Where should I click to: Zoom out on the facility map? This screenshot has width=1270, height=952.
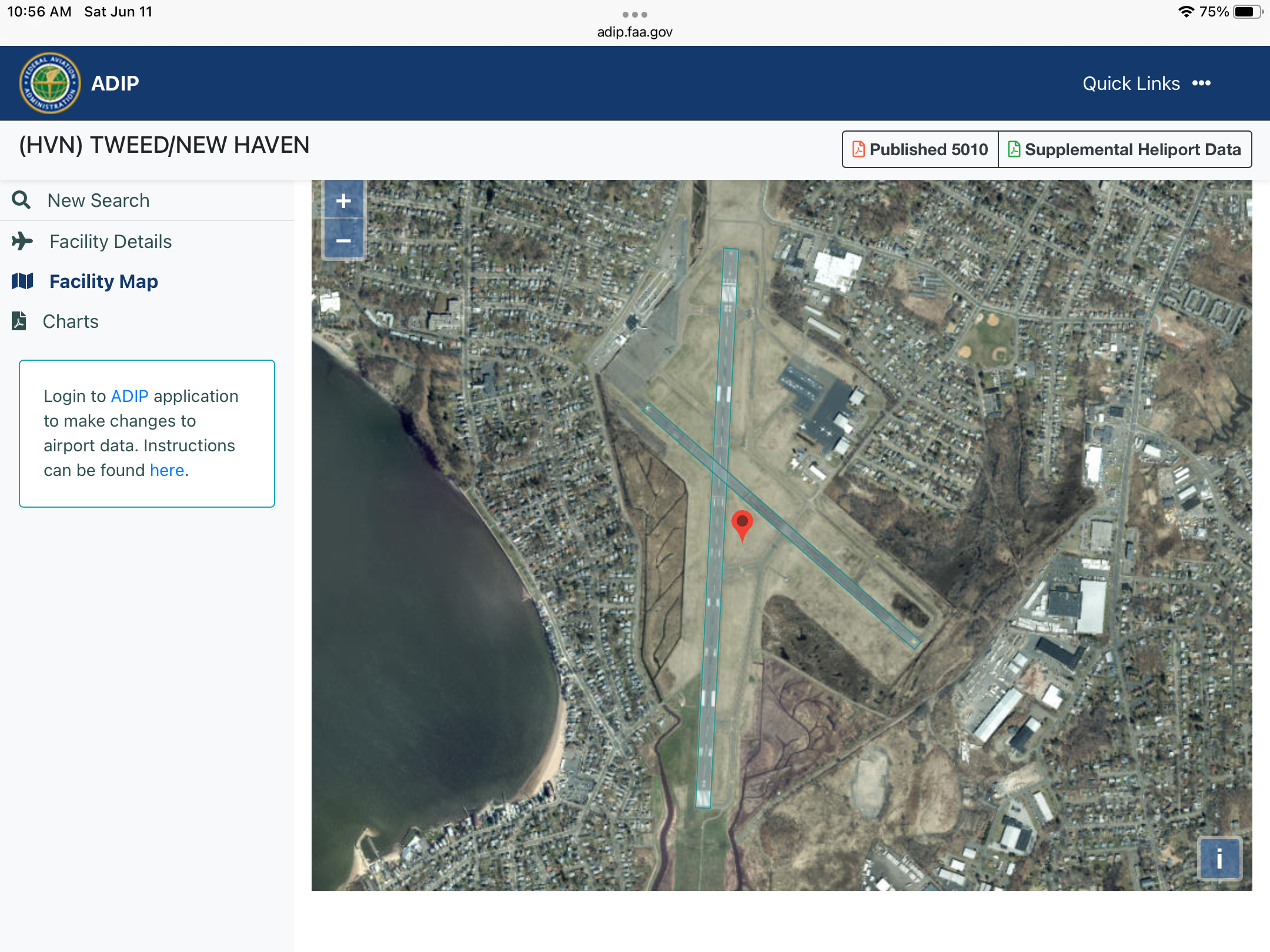pyautogui.click(x=344, y=240)
